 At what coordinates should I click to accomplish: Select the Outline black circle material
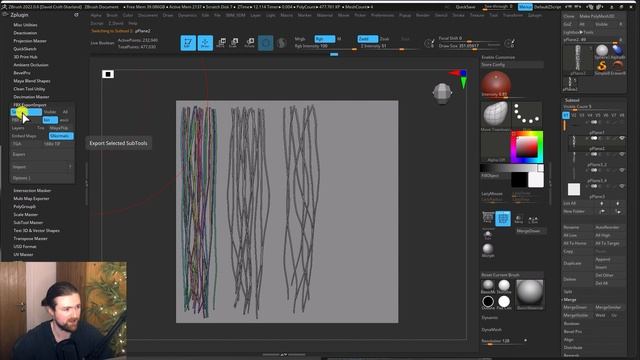click(488, 302)
